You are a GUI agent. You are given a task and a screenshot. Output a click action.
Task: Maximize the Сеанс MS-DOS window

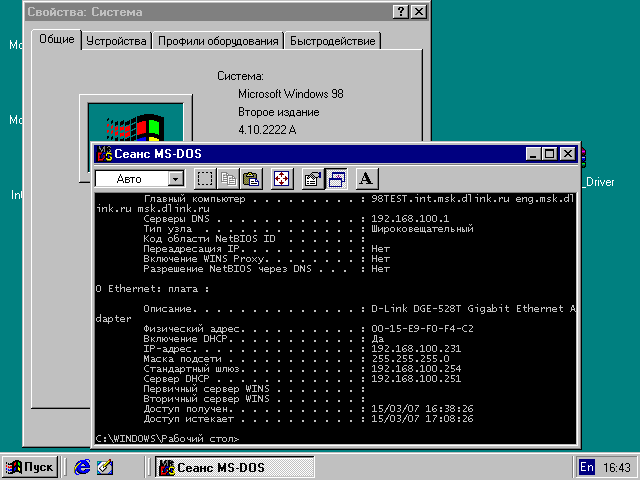pyautogui.click(x=550, y=154)
